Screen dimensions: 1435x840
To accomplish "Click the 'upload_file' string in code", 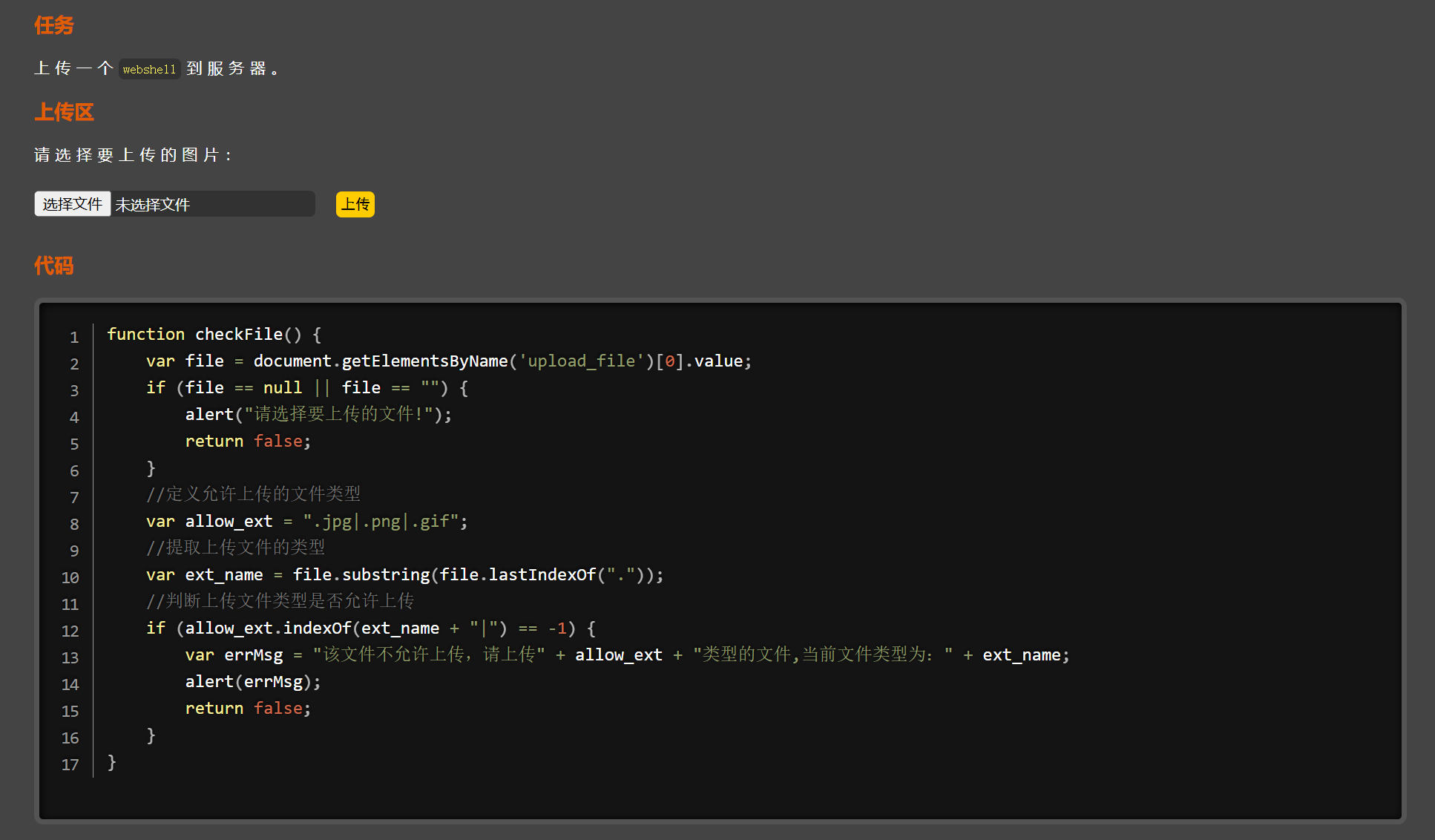I will click(x=582, y=361).
